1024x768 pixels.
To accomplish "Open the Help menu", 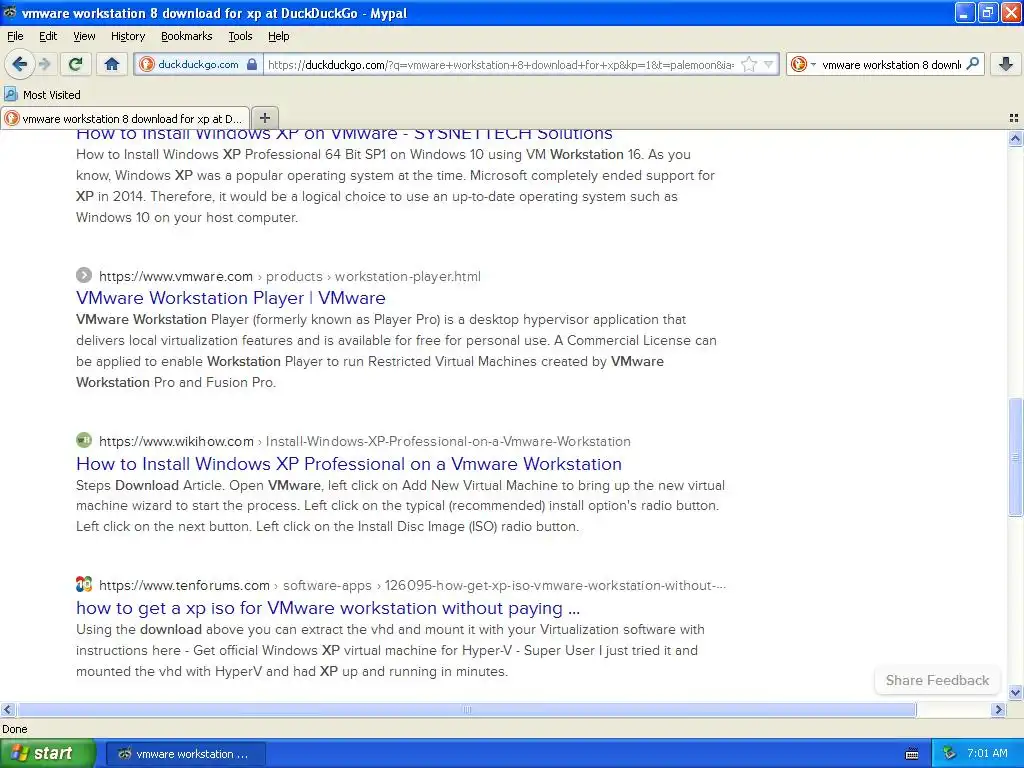I will (x=278, y=36).
